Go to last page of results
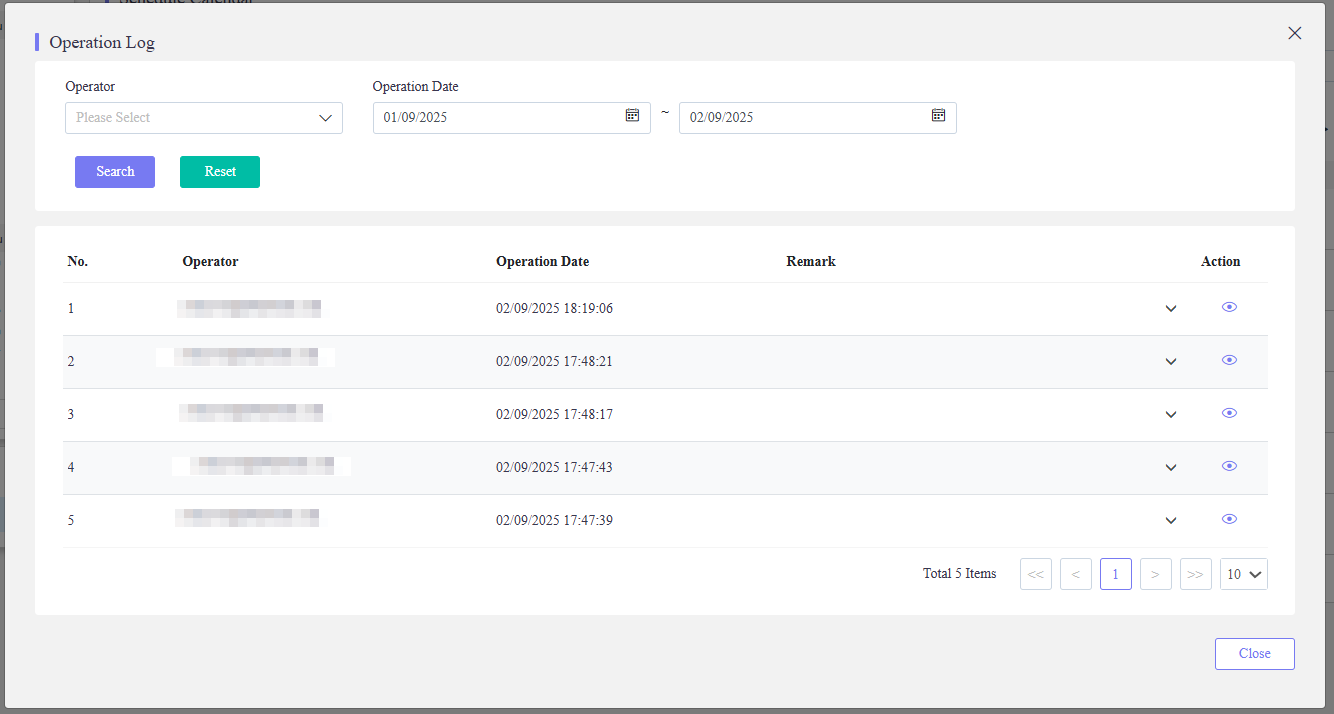 [1196, 574]
